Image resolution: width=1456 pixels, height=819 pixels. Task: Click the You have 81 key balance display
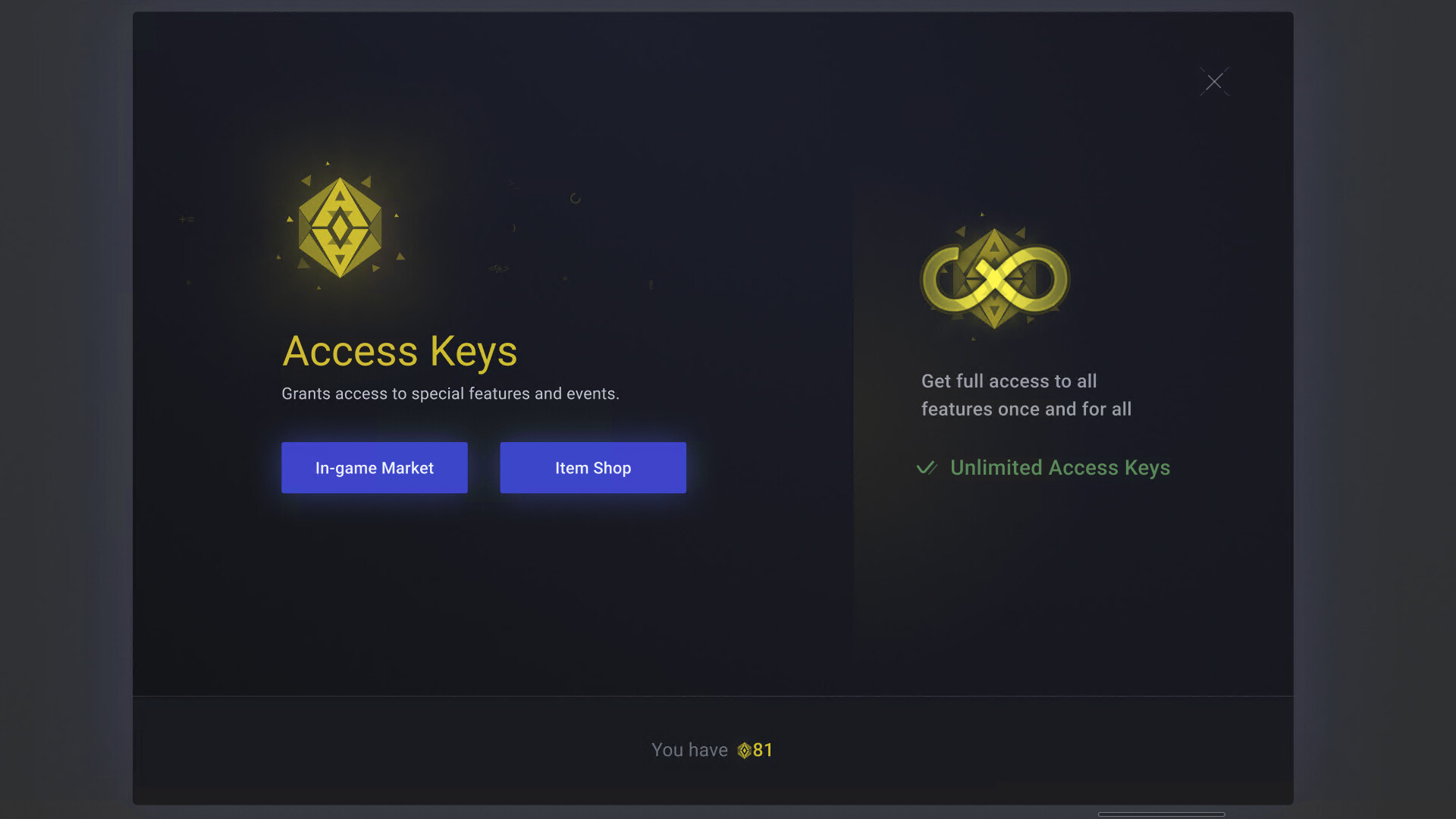(x=711, y=750)
